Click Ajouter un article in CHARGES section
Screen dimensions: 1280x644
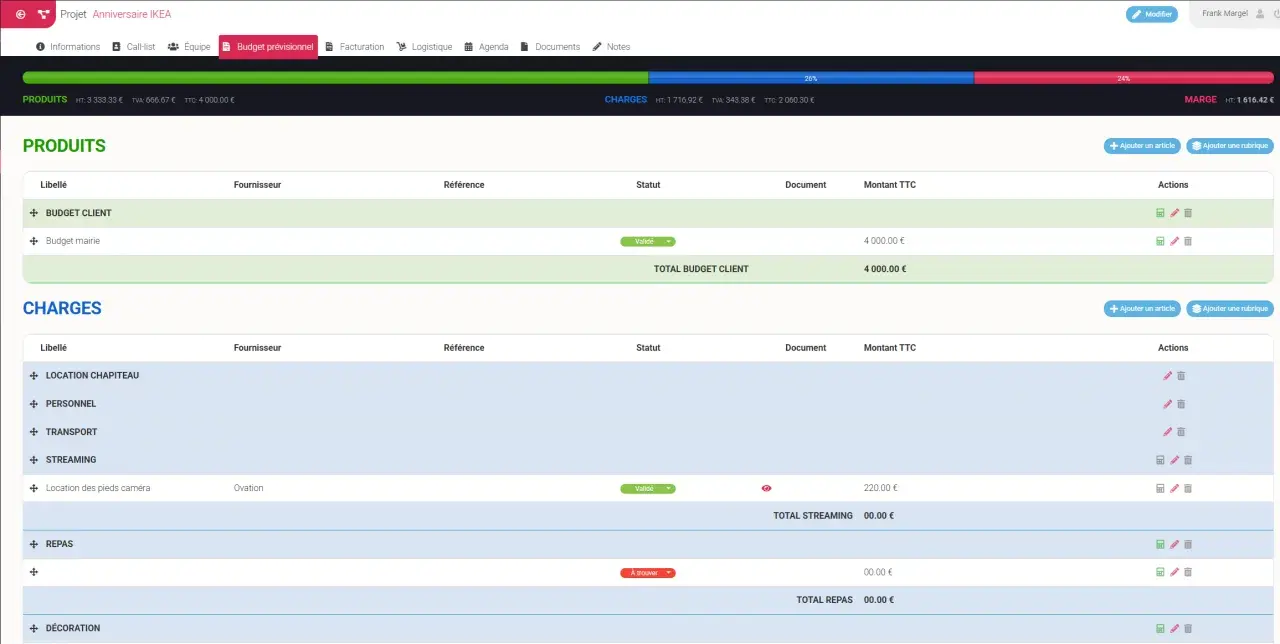(1142, 309)
